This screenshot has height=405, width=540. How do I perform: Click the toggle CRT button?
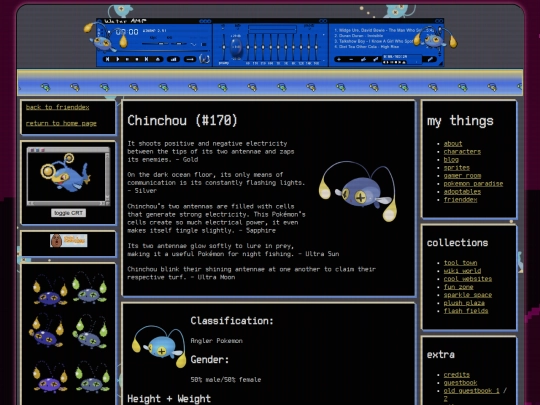coord(69,213)
